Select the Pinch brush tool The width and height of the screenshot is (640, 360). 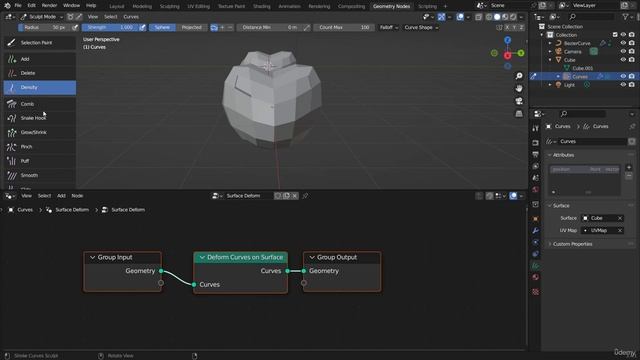tap(40, 147)
